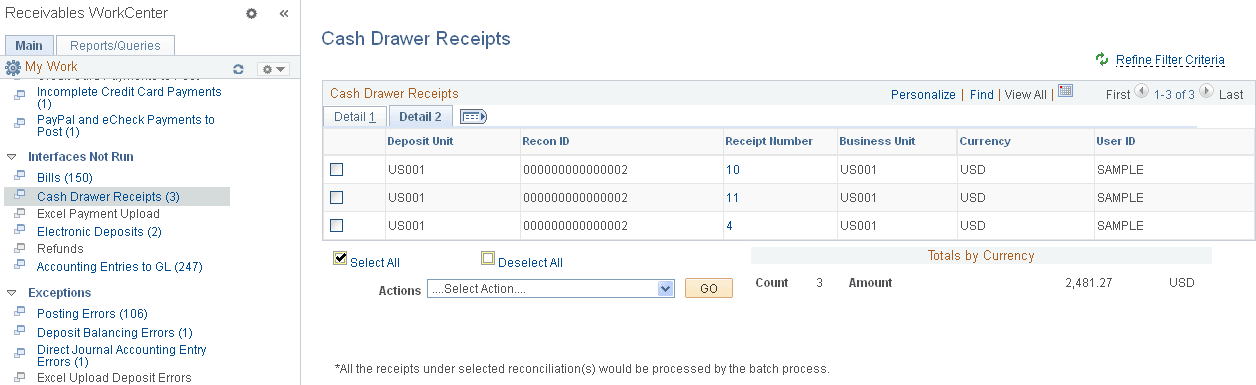Click Refine Filter Criteria link
1256x385 pixels.
point(1170,60)
